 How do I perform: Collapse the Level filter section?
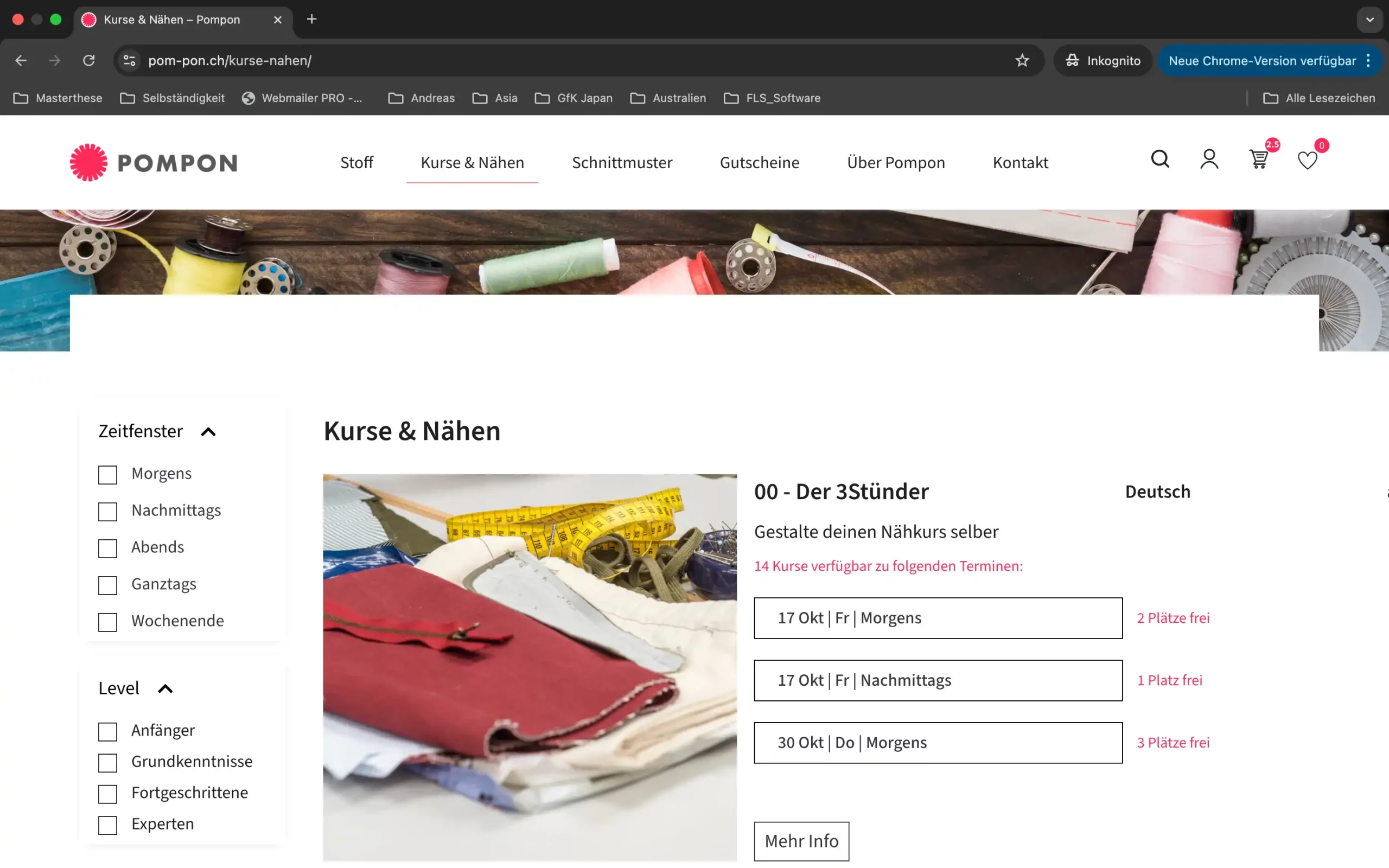[165, 688]
